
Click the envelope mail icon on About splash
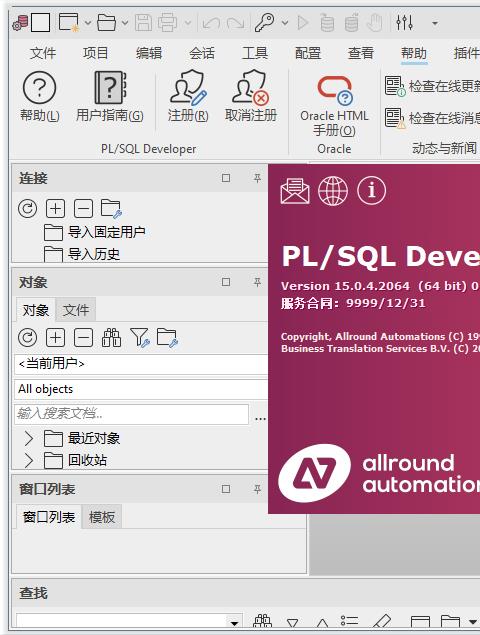pos(295,190)
